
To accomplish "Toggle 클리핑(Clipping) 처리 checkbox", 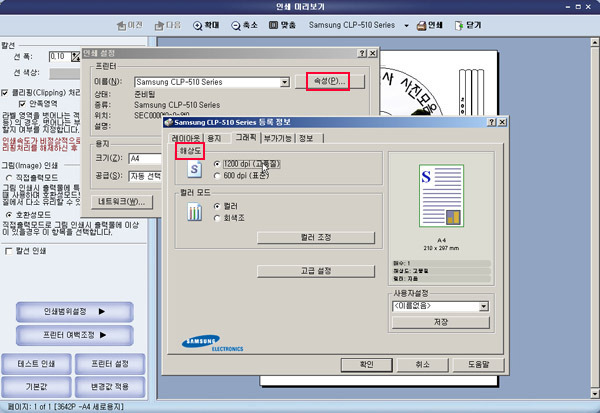I will point(5,93).
